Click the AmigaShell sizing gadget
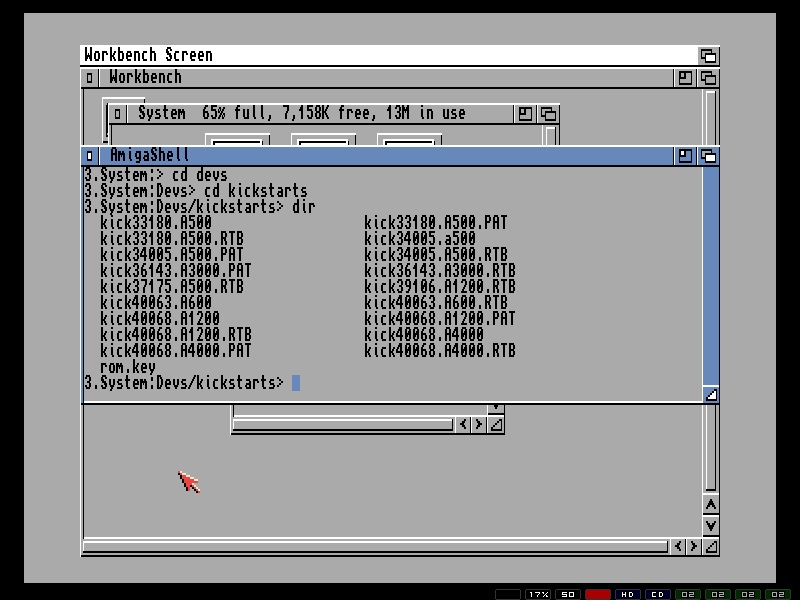Viewport: 800px width, 600px height. pos(711,394)
